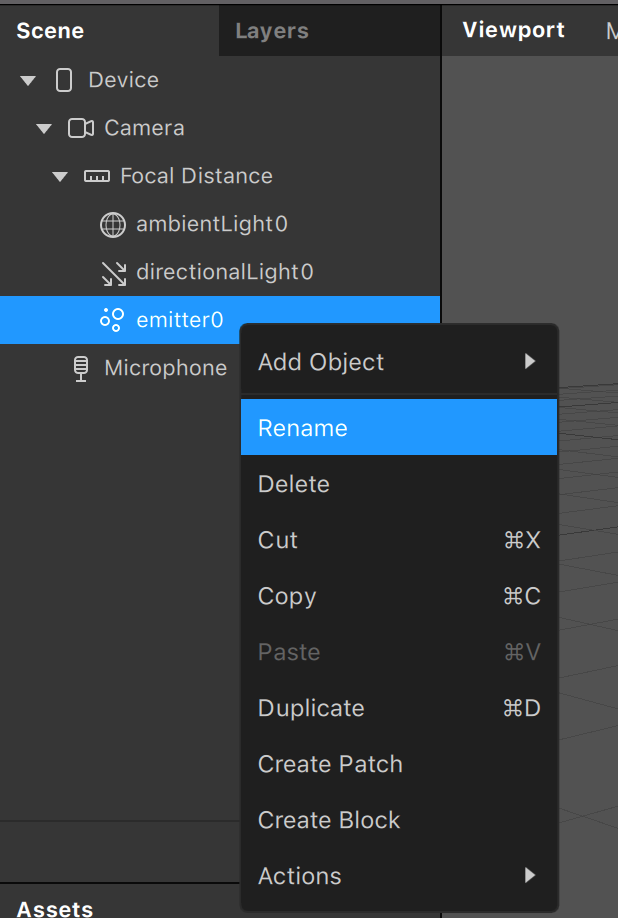Click the ambientLight0 globe icon
The width and height of the screenshot is (618, 918).
(x=113, y=224)
